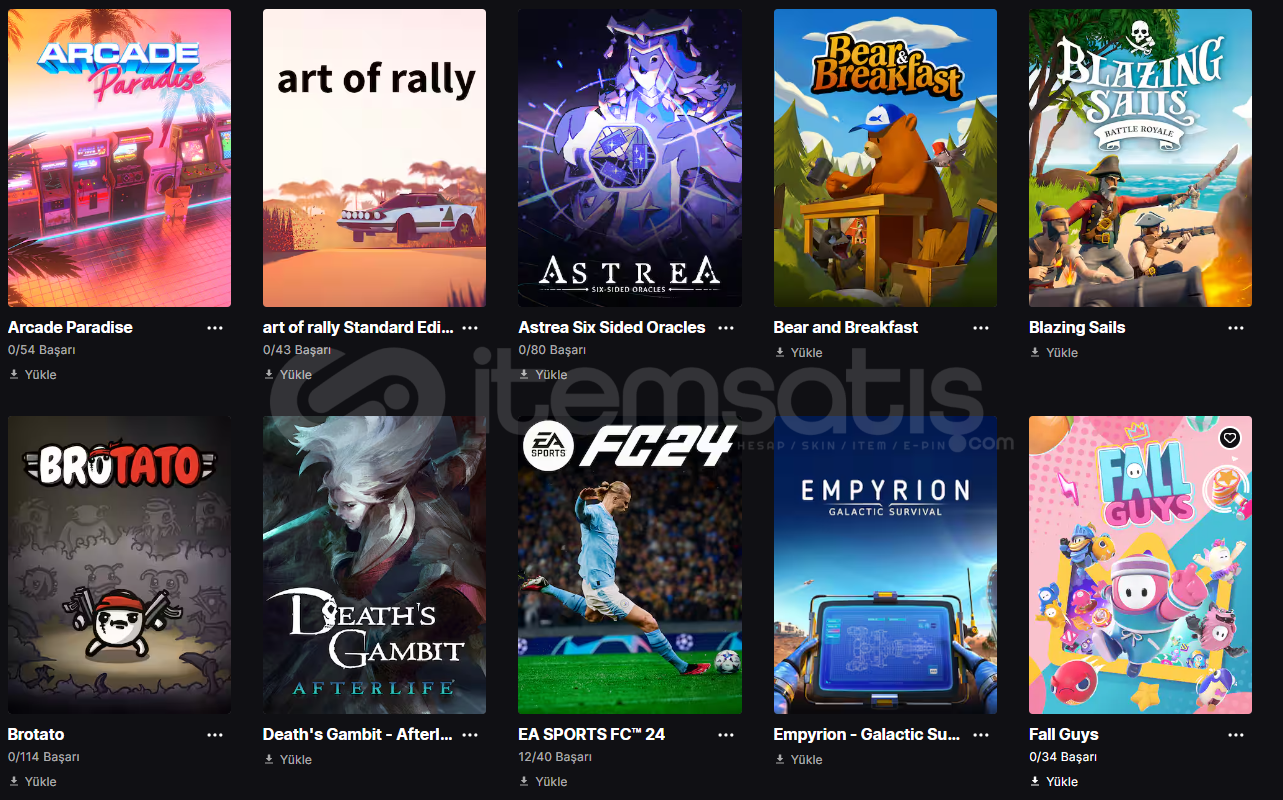The image size is (1283, 800).
Task: Click the download icon under Arcade Paradise
Action: pyautogui.click(x=14, y=374)
